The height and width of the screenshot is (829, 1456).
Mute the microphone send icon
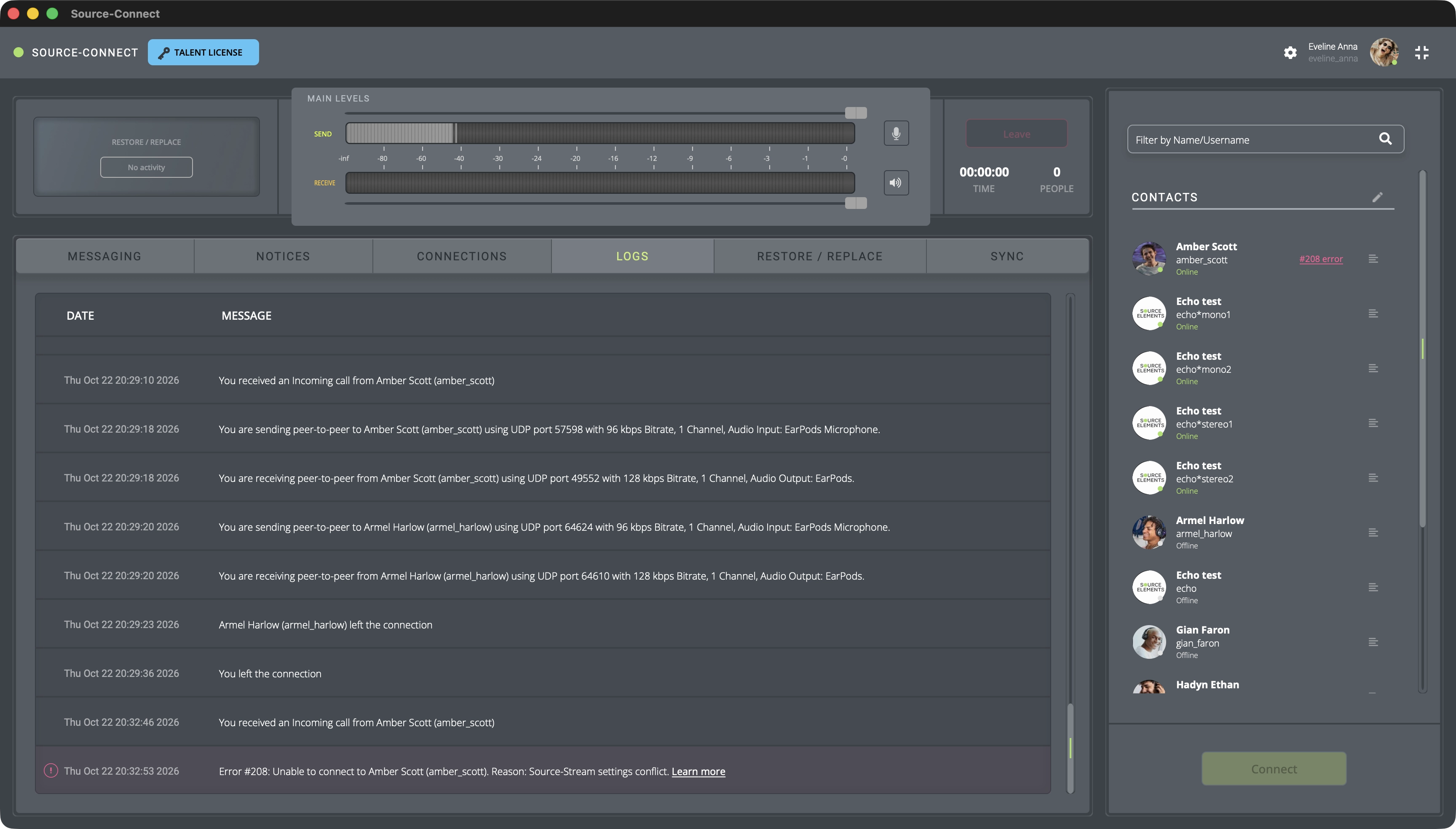click(x=896, y=133)
